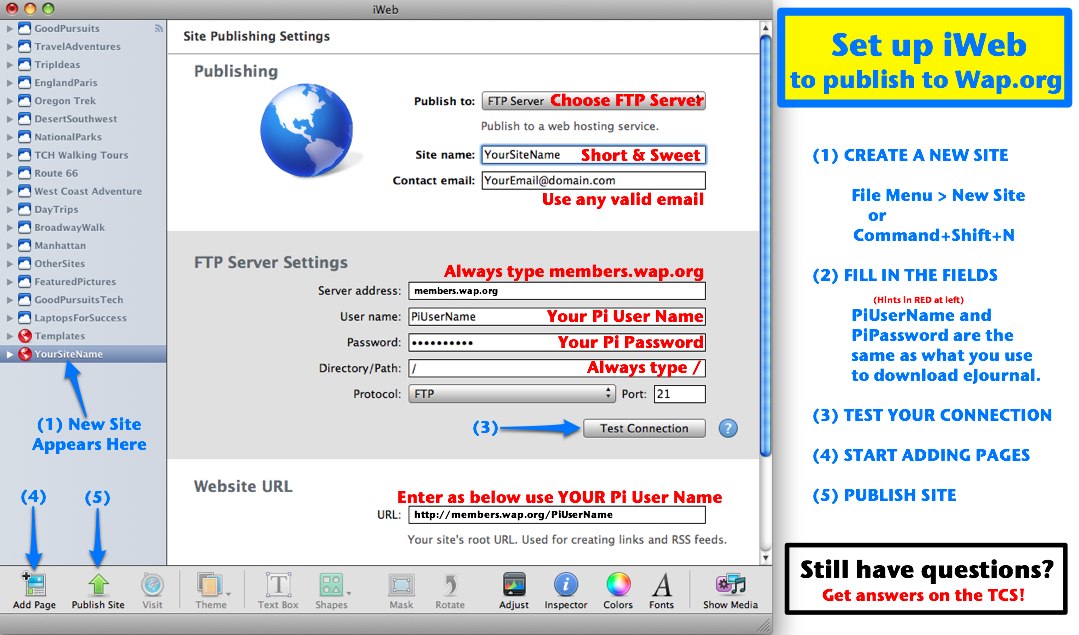Expand the BroadwayWalk disclosure triangle
This screenshot has width=1079, height=635.
point(9,227)
